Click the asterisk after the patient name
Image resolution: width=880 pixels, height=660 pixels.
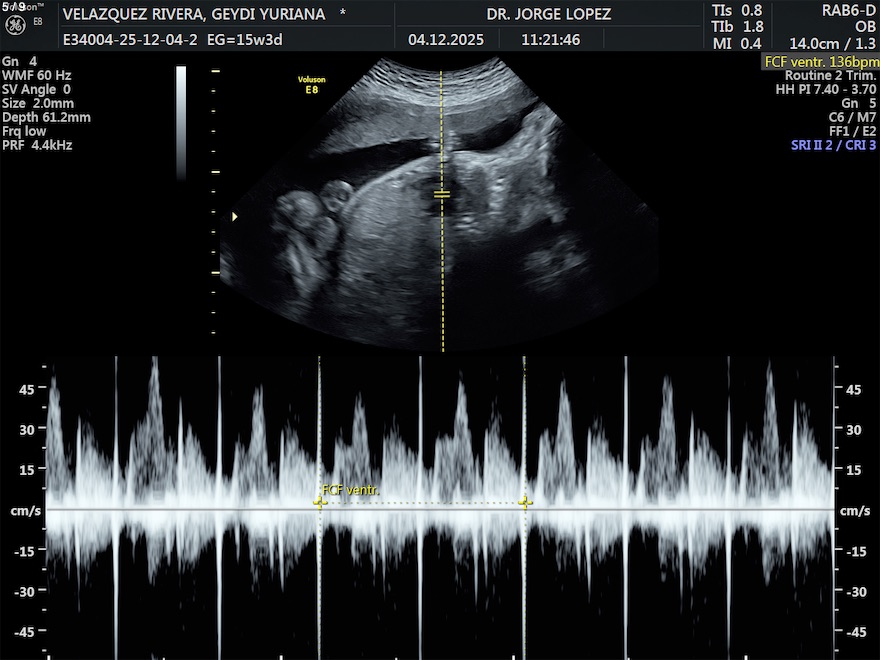coord(344,15)
